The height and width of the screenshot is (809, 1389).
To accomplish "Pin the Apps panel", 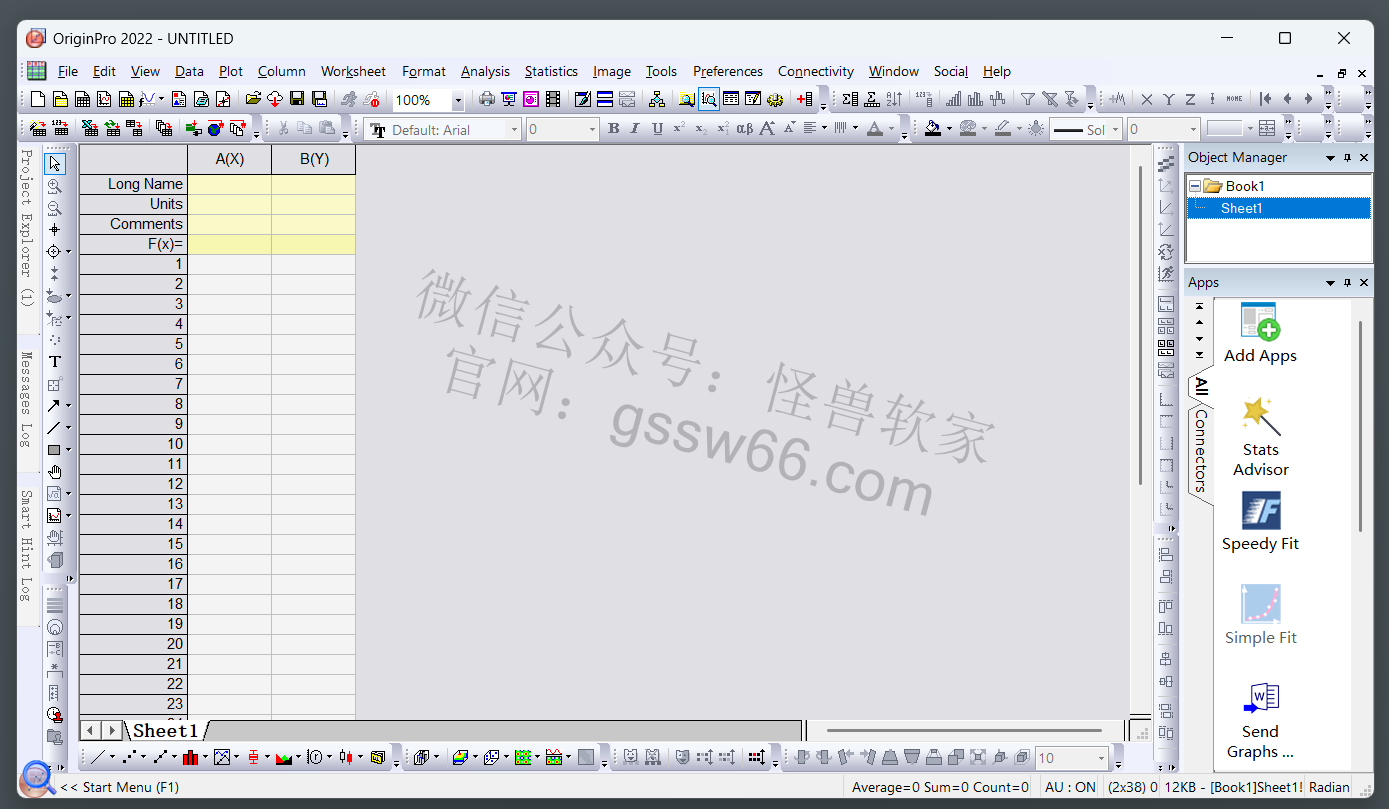I will pyautogui.click(x=1347, y=283).
